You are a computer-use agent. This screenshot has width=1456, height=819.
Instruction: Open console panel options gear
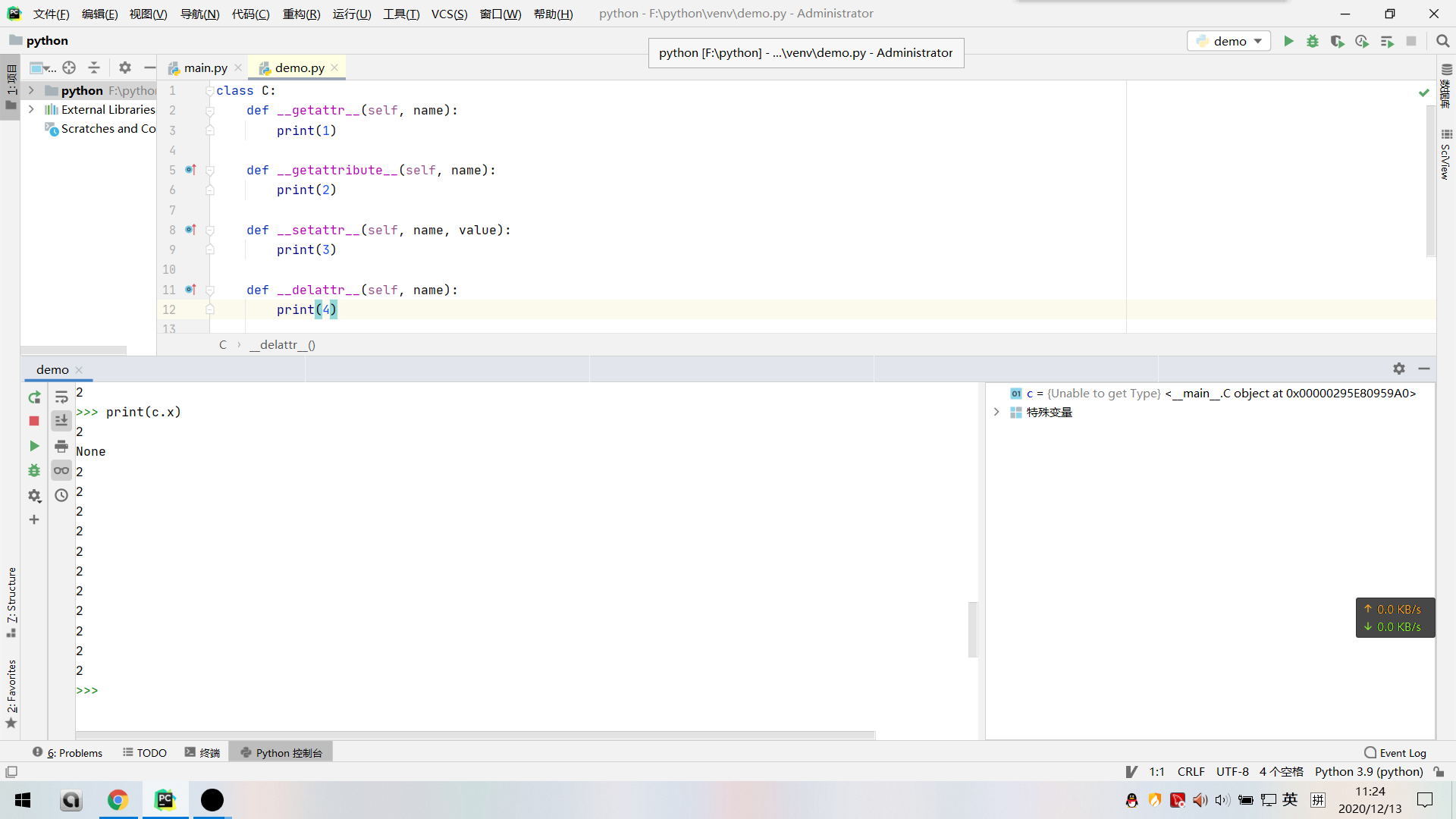pyautogui.click(x=1399, y=369)
